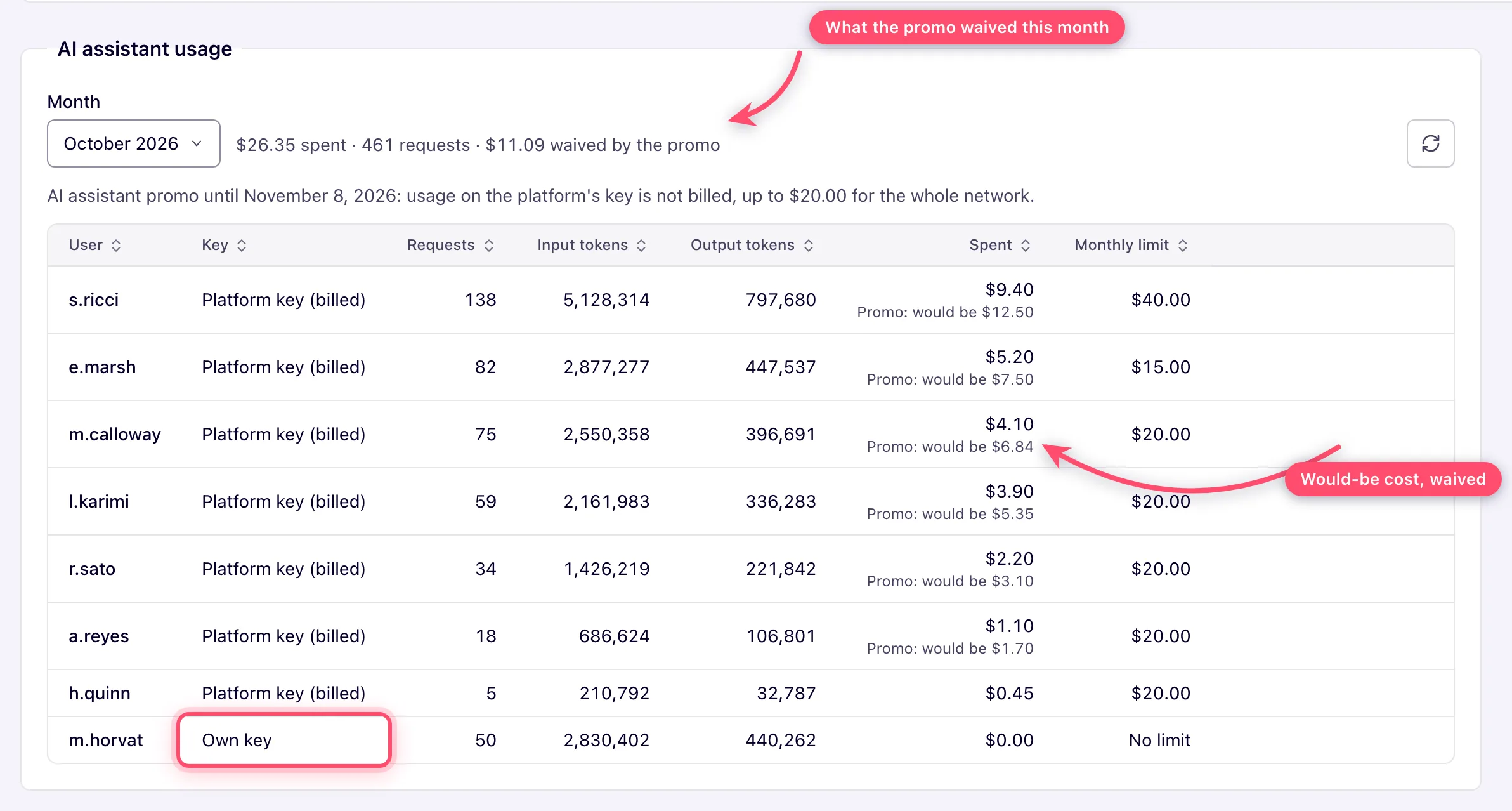Screen dimensions: 1512x811
Task: Select user h.quinn in the table
Action: (x=100, y=693)
